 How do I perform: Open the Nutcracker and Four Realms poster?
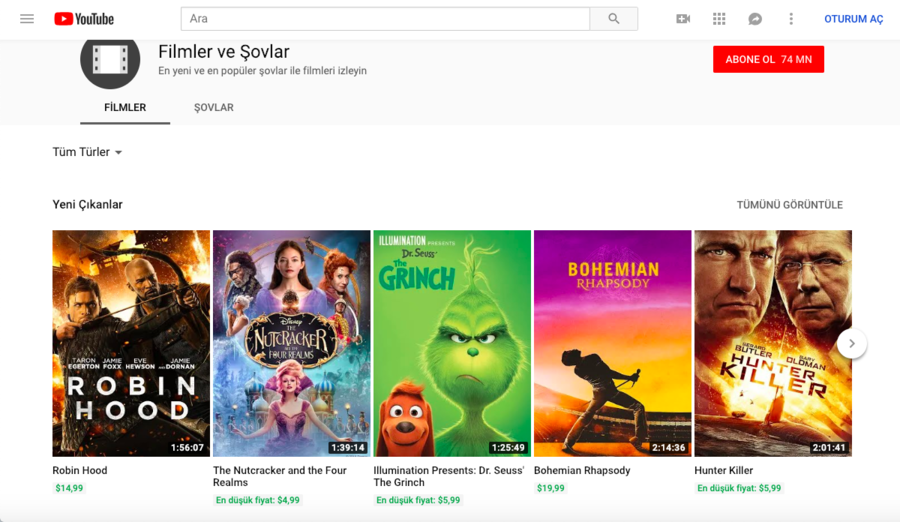292,343
